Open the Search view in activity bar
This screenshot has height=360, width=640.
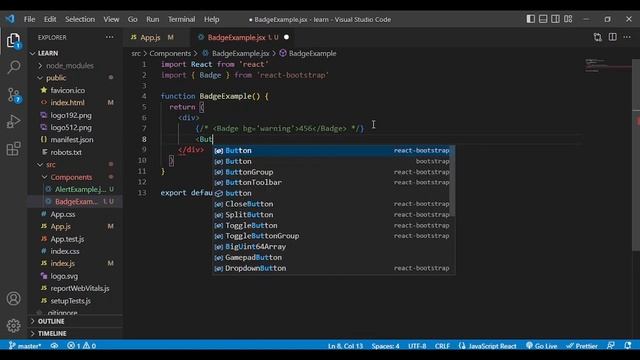click(x=13, y=67)
